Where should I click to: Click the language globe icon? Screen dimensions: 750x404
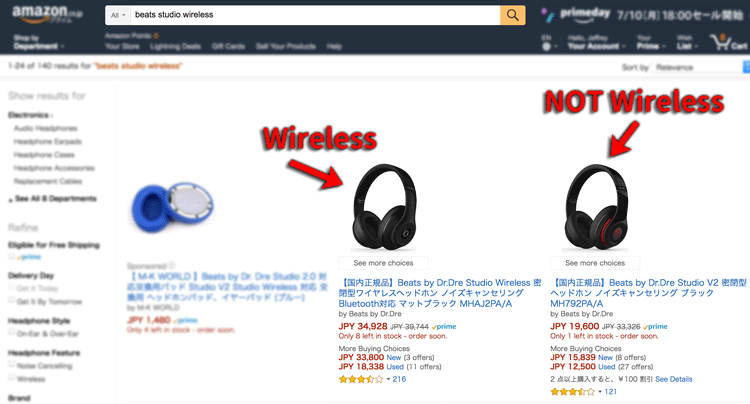pos(546,47)
